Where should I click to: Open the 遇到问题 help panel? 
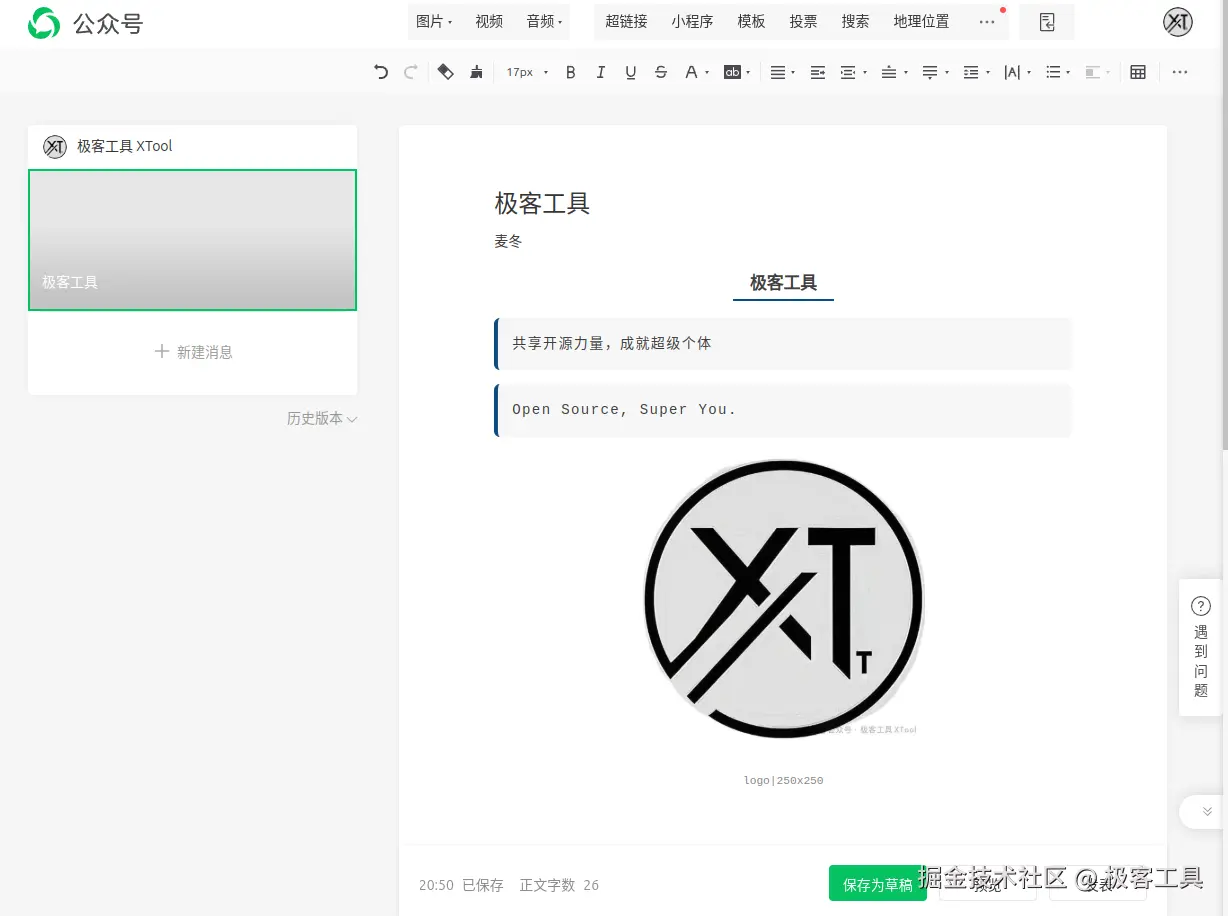click(x=1200, y=648)
